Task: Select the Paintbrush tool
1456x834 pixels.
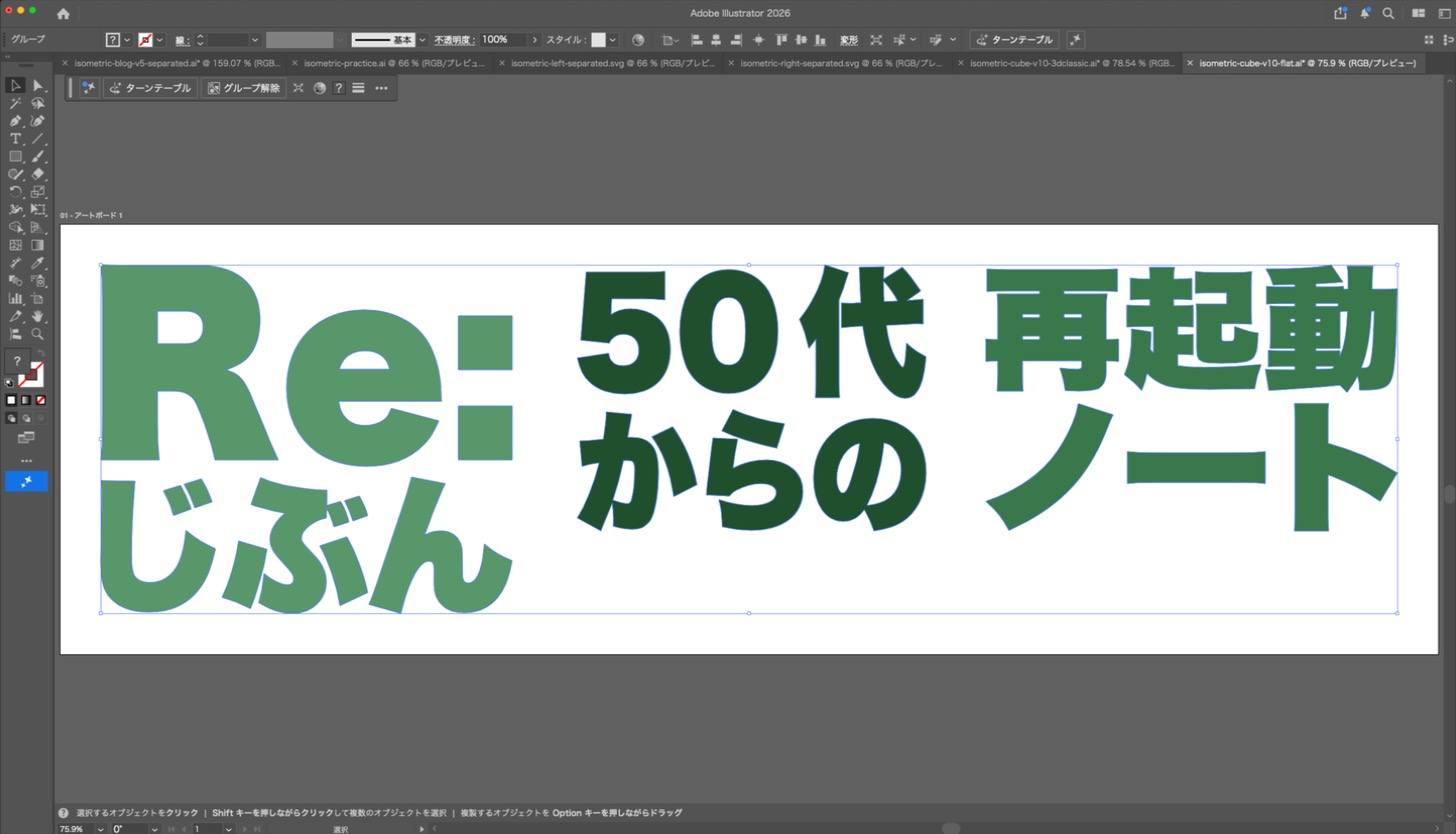Action: pos(38,157)
